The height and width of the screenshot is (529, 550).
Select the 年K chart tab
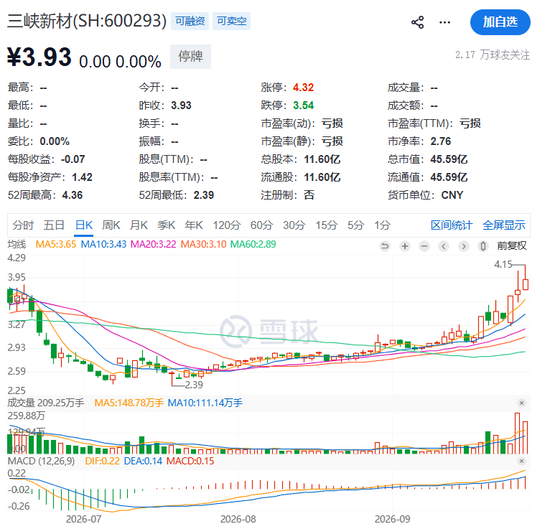[194, 225]
